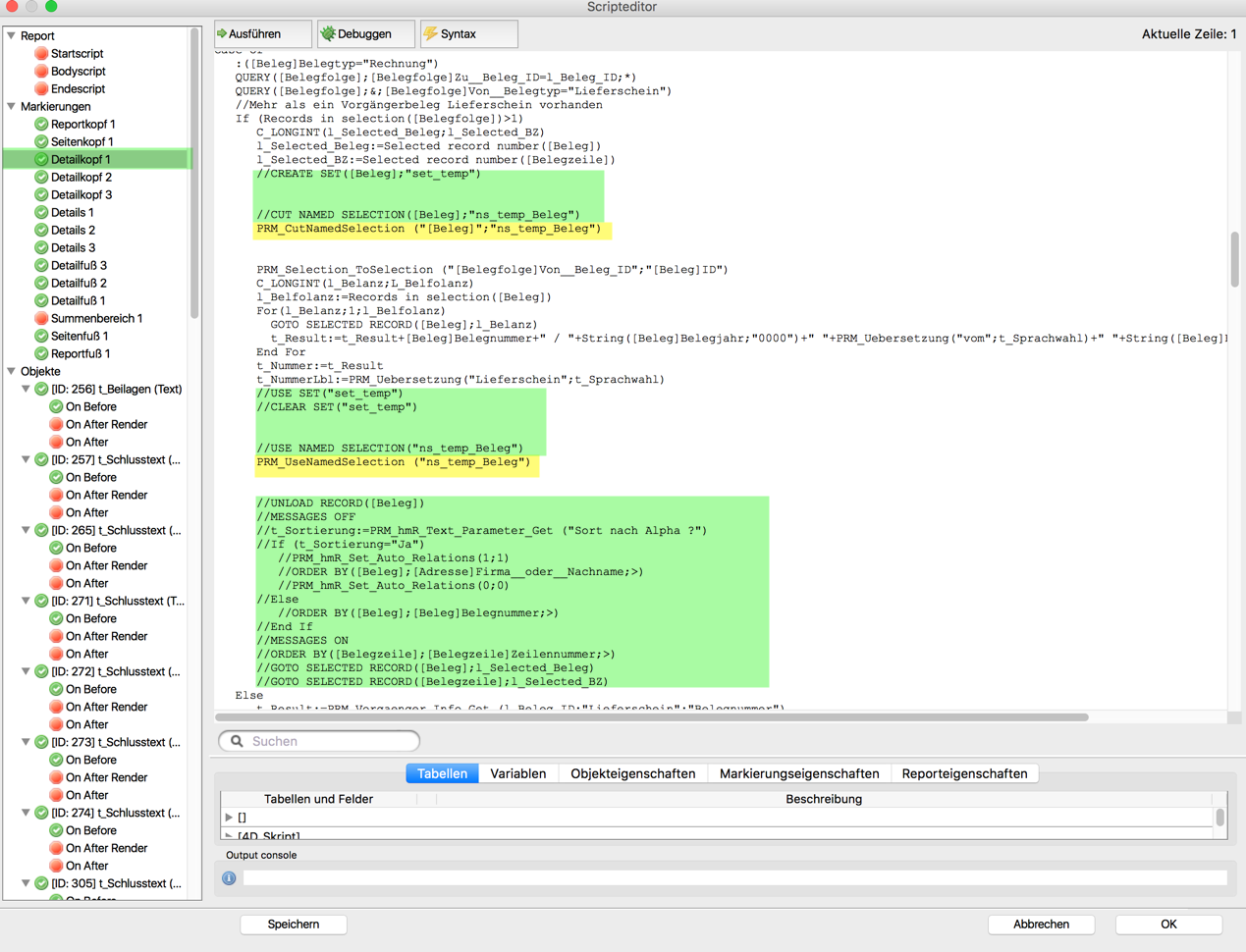1246x952 pixels.
Task: Click into the Suchen search field
Action: pos(329,741)
